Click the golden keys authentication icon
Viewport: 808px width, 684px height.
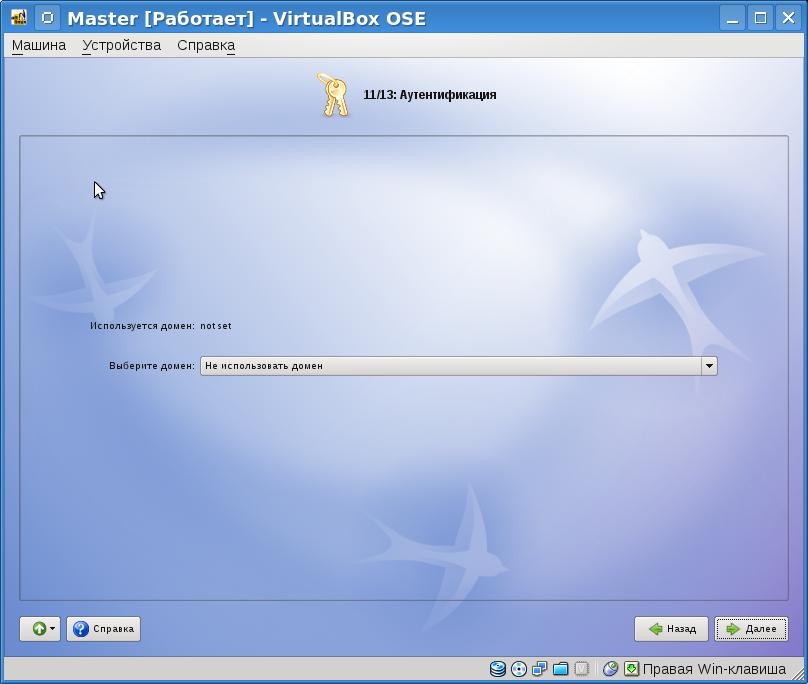click(x=334, y=95)
